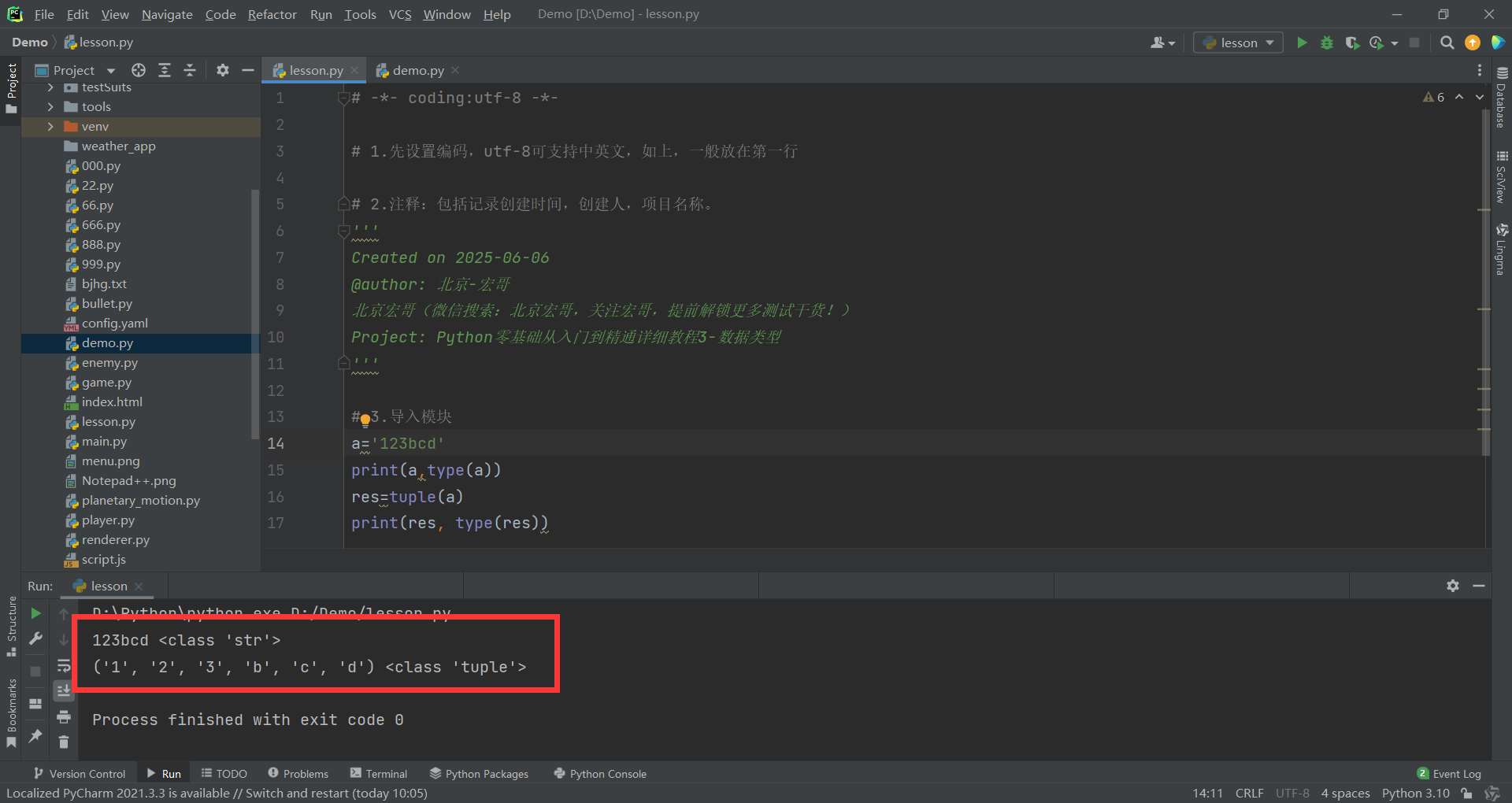The image size is (1512, 803).
Task: Run with coverage shield icon
Action: click(x=1352, y=43)
